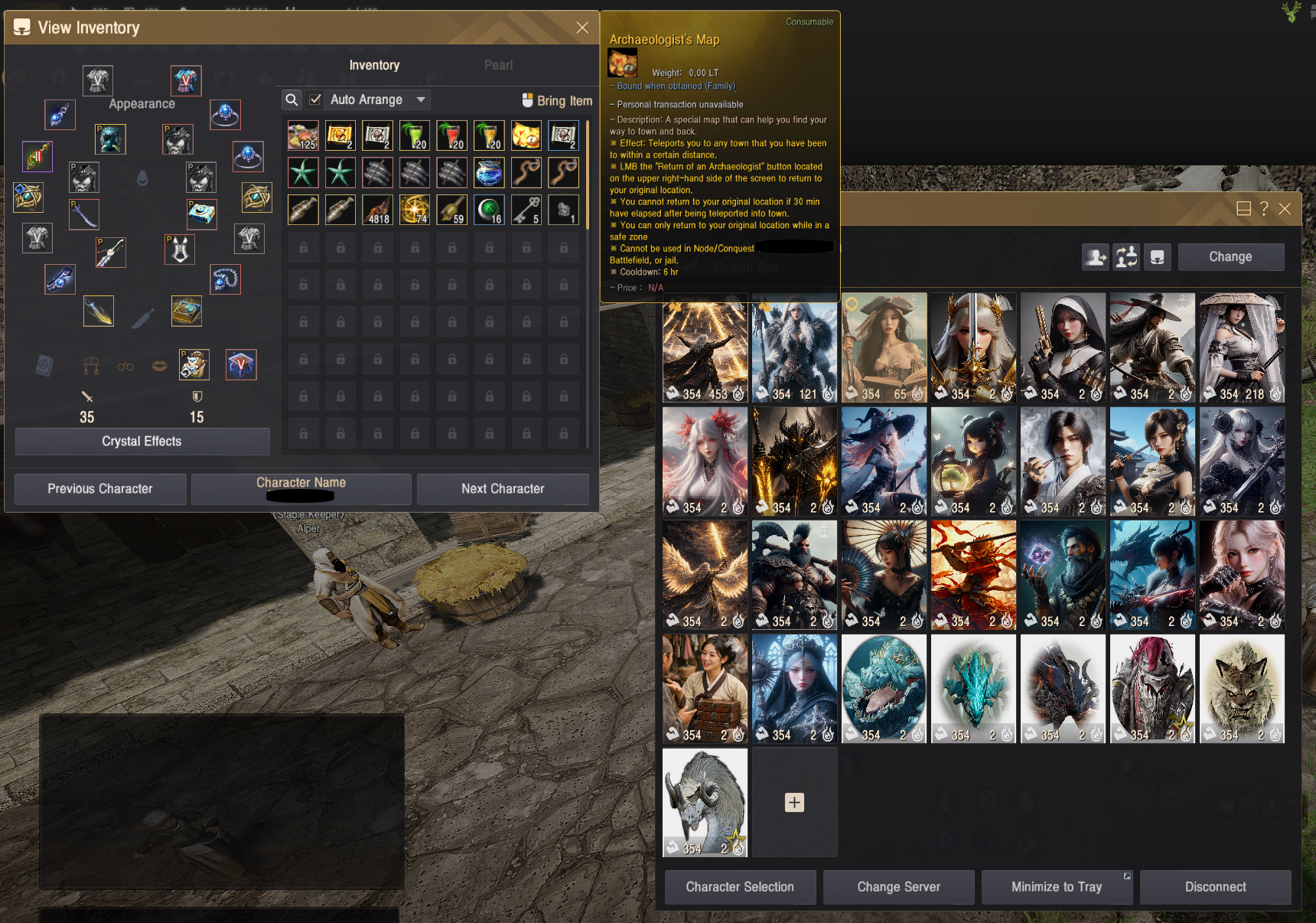Click the Change Server button

point(899,887)
